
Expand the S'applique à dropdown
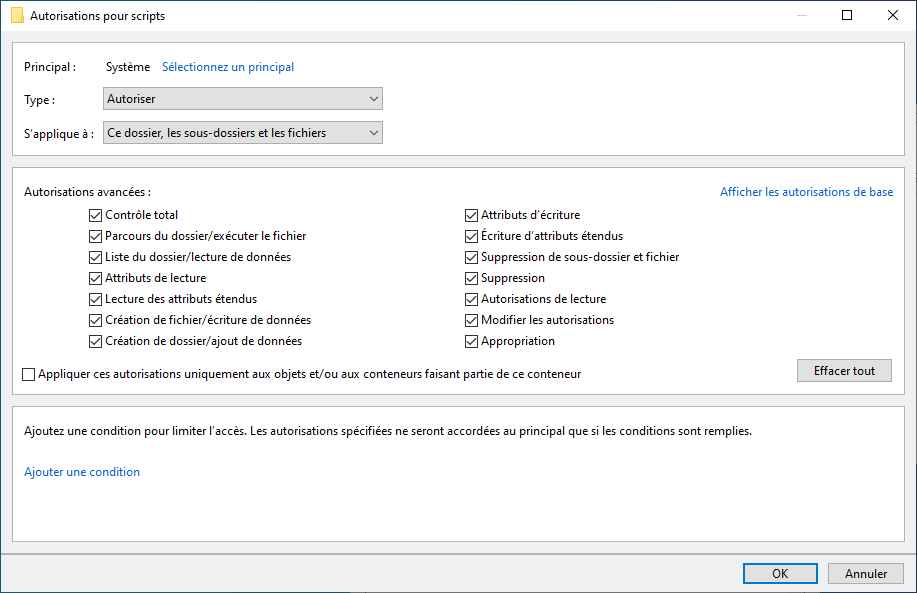pos(243,133)
